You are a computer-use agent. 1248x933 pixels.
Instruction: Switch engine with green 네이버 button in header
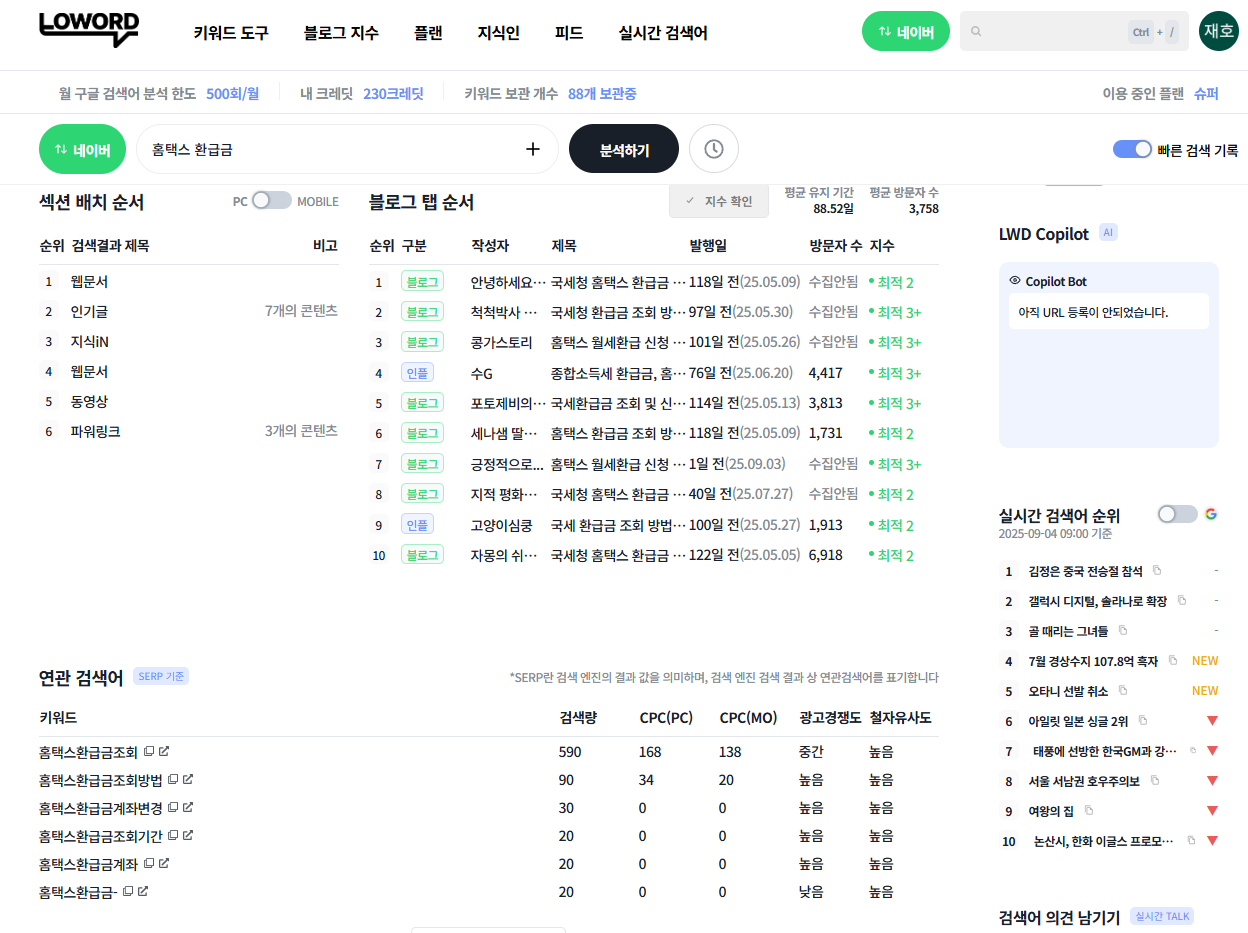click(x=906, y=31)
